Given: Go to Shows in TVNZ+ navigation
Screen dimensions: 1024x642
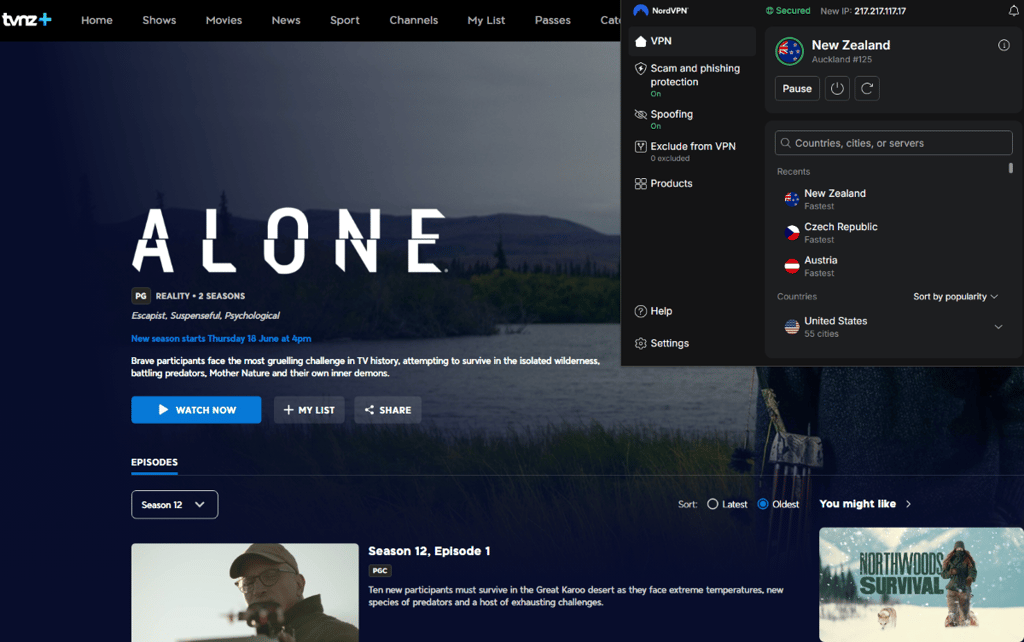Looking at the screenshot, I should [159, 20].
